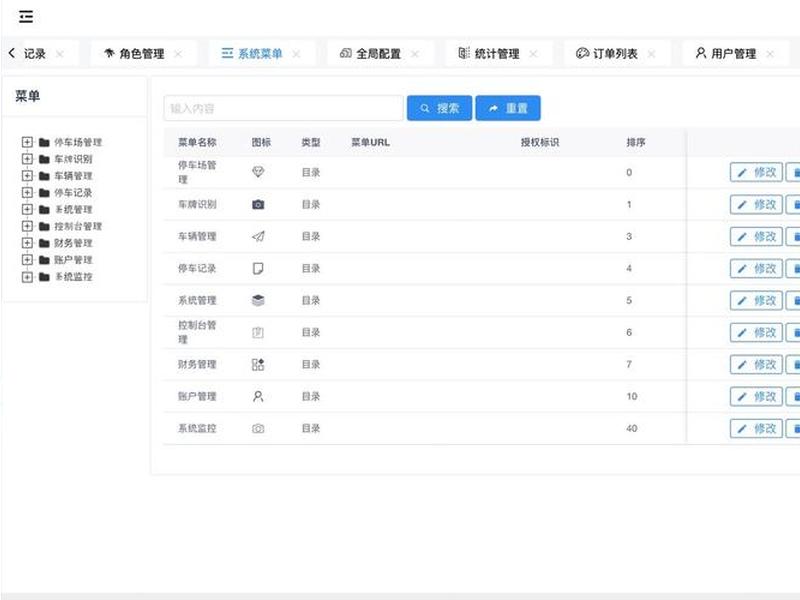Click the diamond icon in 停车场管理 row
Viewport: 800px width, 600px height.
click(x=258, y=172)
